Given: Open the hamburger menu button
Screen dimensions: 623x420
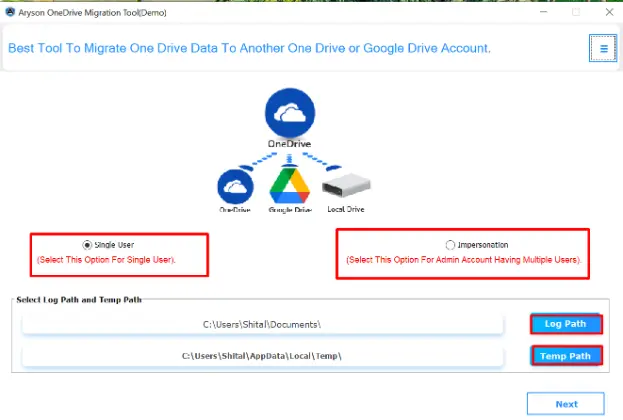Looking at the screenshot, I should coord(603,48).
